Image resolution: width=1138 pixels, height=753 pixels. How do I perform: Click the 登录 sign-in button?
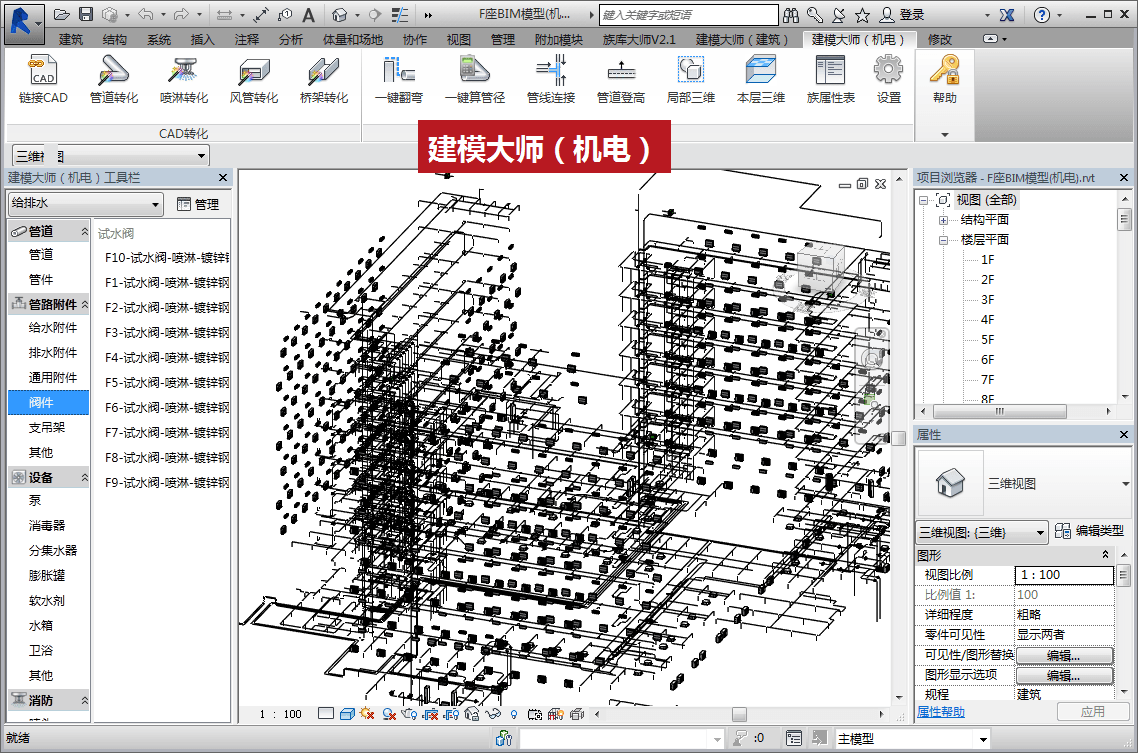coord(902,15)
